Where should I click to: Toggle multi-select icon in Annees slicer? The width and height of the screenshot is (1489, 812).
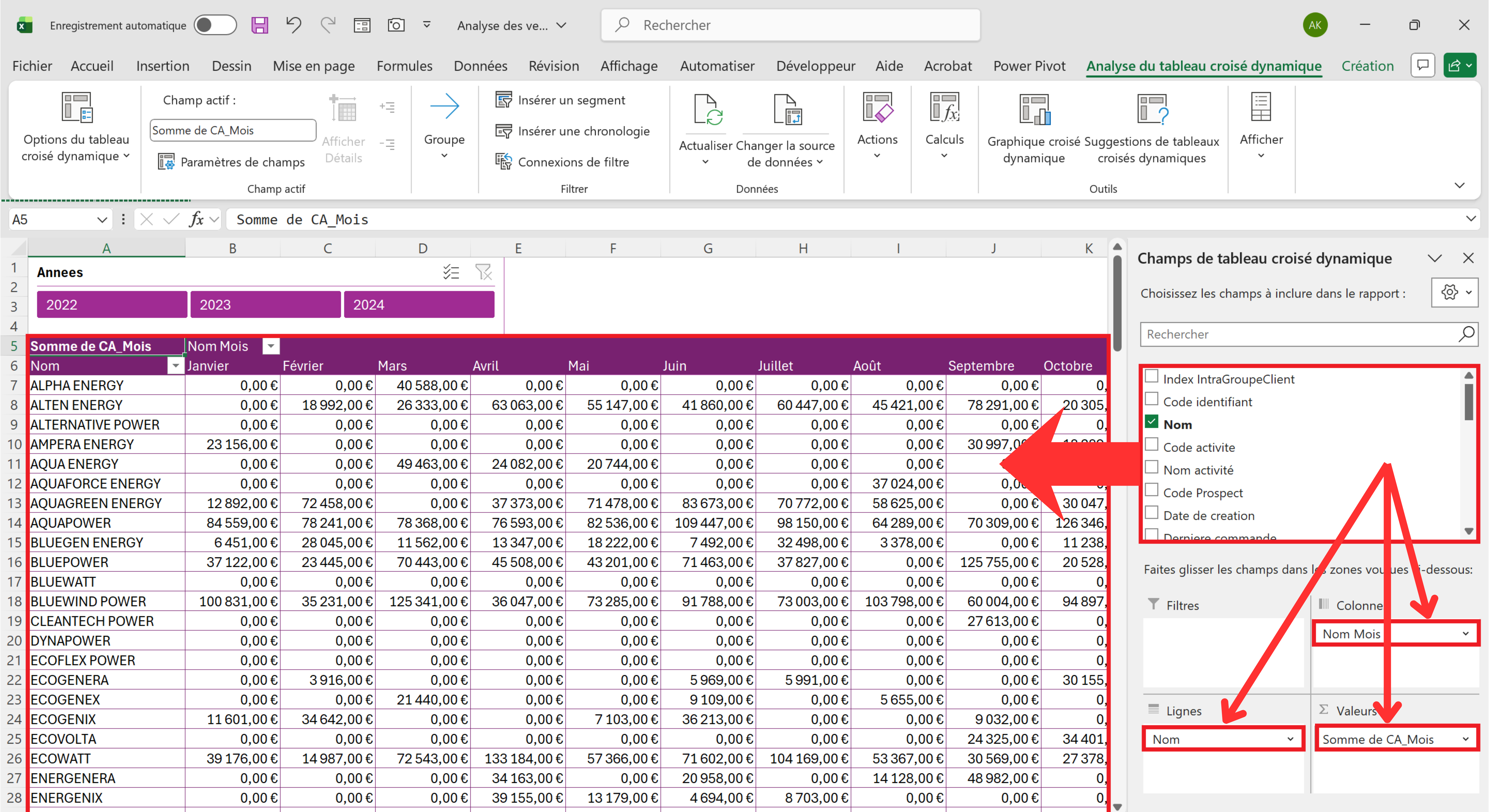click(451, 272)
